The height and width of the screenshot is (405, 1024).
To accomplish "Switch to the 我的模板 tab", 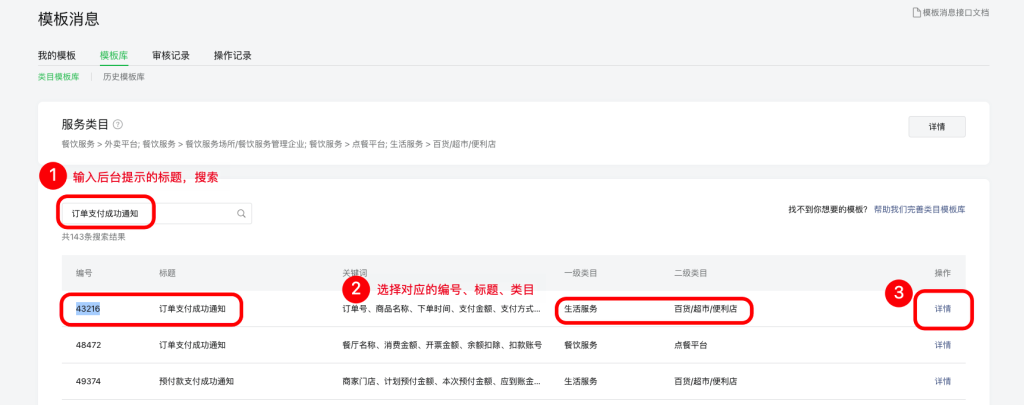I will click(57, 55).
